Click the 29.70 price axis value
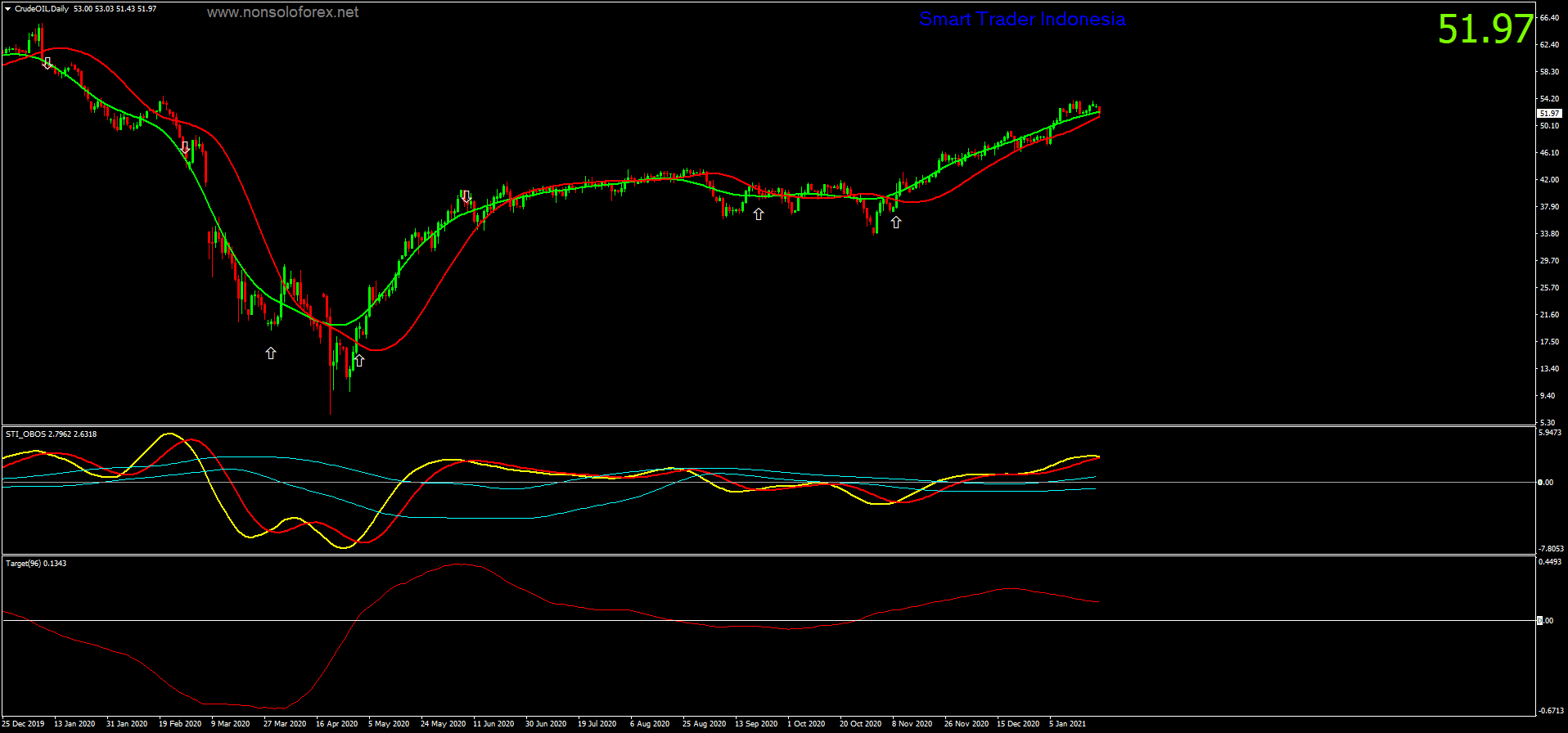The height and width of the screenshot is (733, 1568). pos(1549,261)
